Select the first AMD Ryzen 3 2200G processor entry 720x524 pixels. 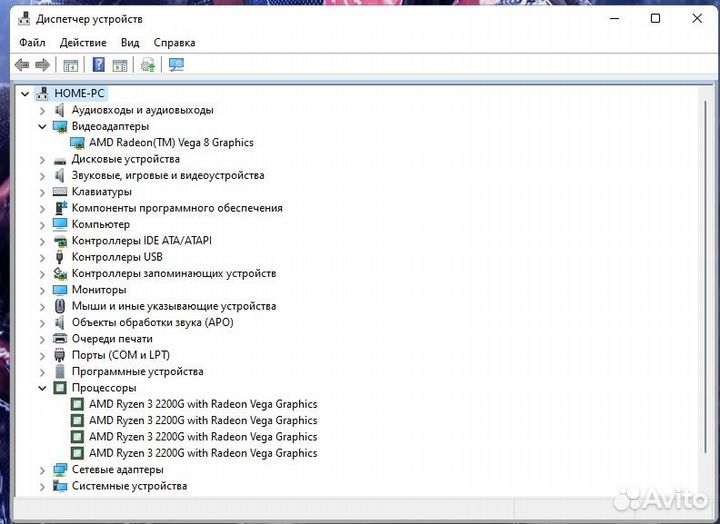(202, 405)
